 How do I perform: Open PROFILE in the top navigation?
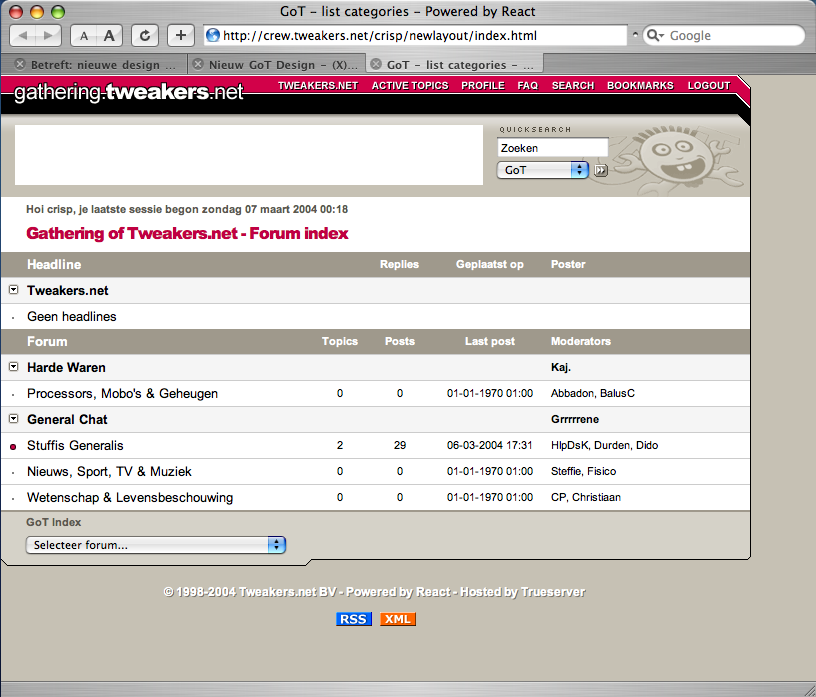483,86
